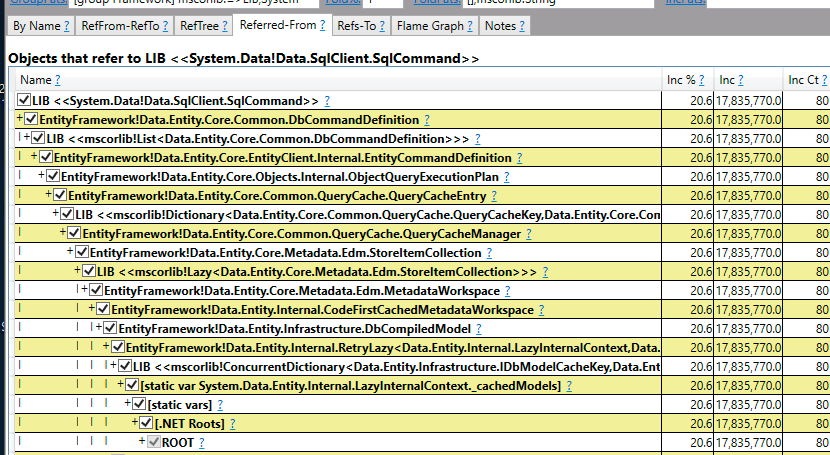
Task: Click help icon after QueryCacheManager entry
Action: [528, 234]
